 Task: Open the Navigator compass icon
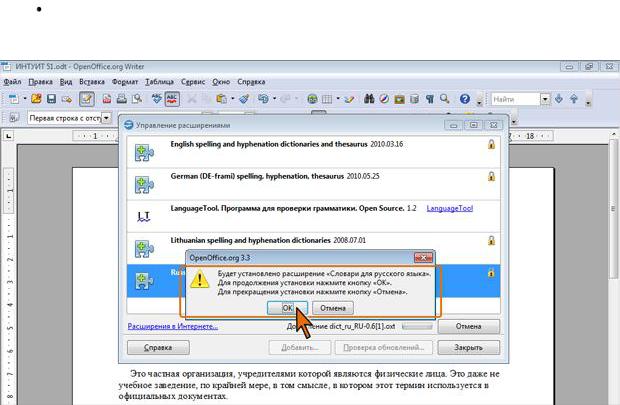pyautogui.click(x=384, y=99)
